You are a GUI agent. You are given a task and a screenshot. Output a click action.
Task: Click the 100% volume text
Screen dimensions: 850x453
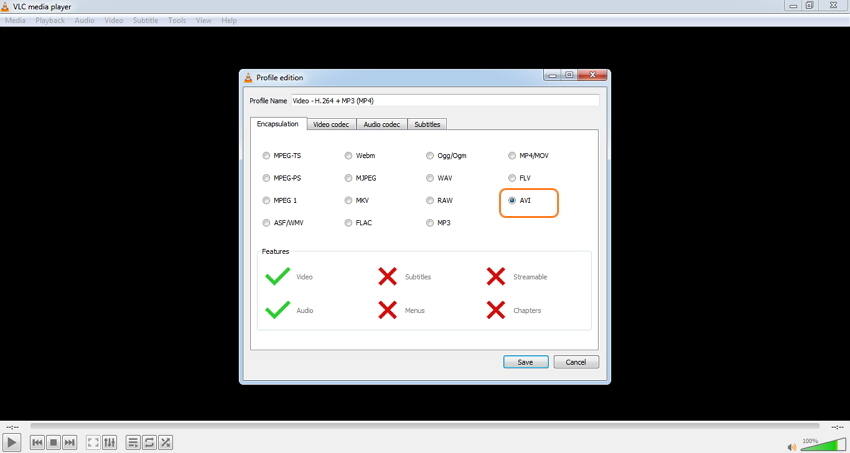(810, 441)
